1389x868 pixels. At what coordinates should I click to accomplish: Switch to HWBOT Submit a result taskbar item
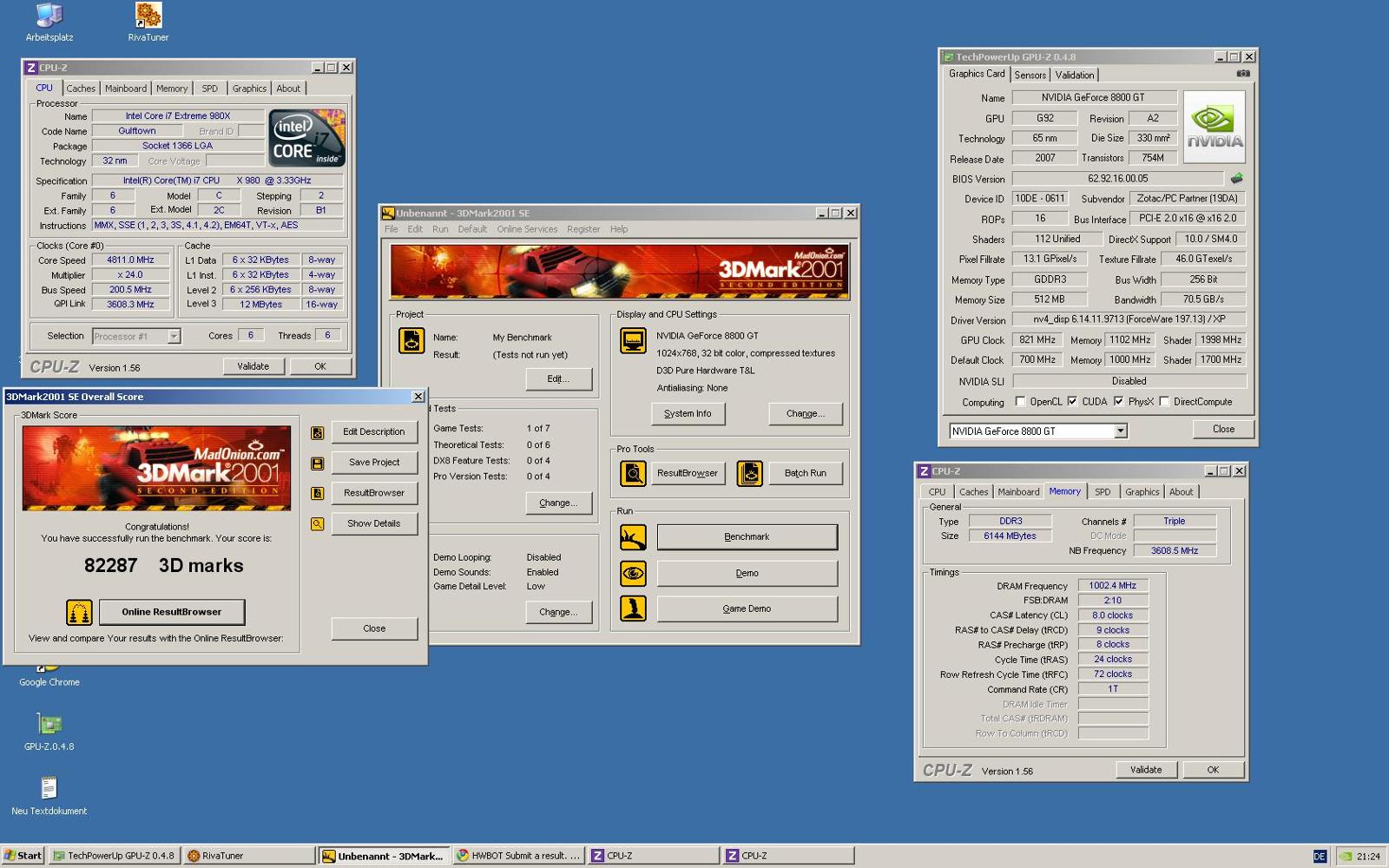[518, 856]
